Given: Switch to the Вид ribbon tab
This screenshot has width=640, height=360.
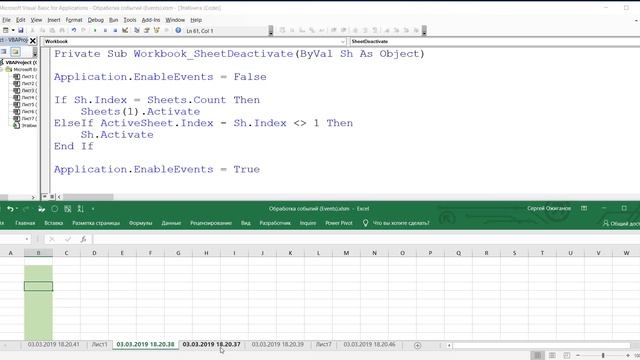Looking at the screenshot, I should click(x=246, y=223).
